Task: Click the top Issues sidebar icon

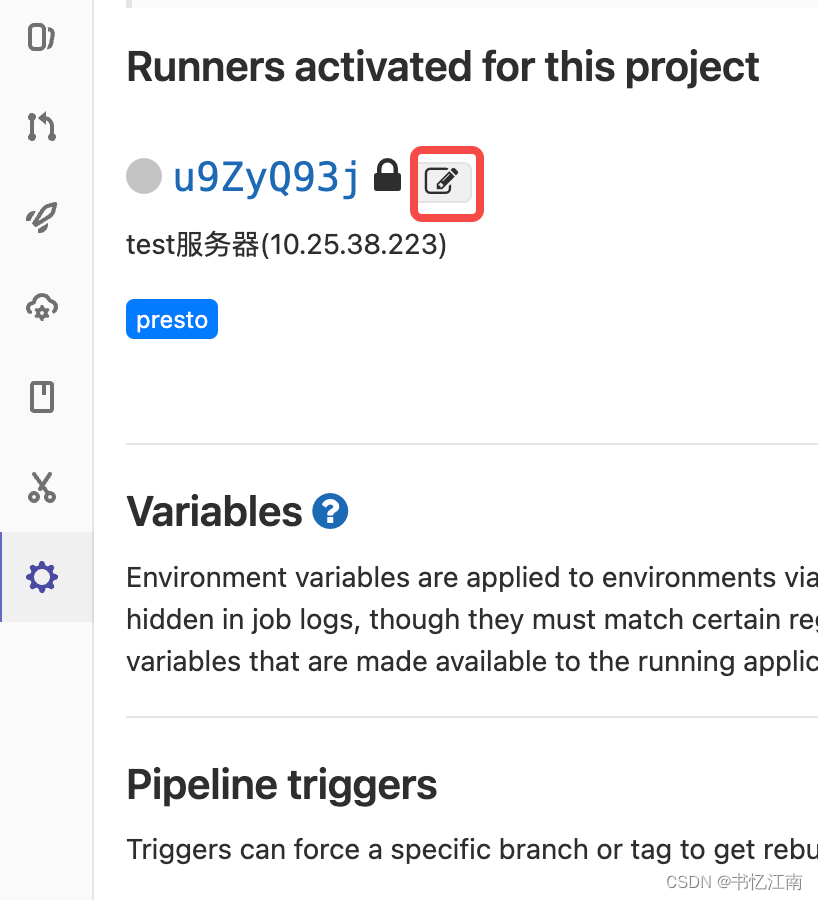Action: coord(41,38)
